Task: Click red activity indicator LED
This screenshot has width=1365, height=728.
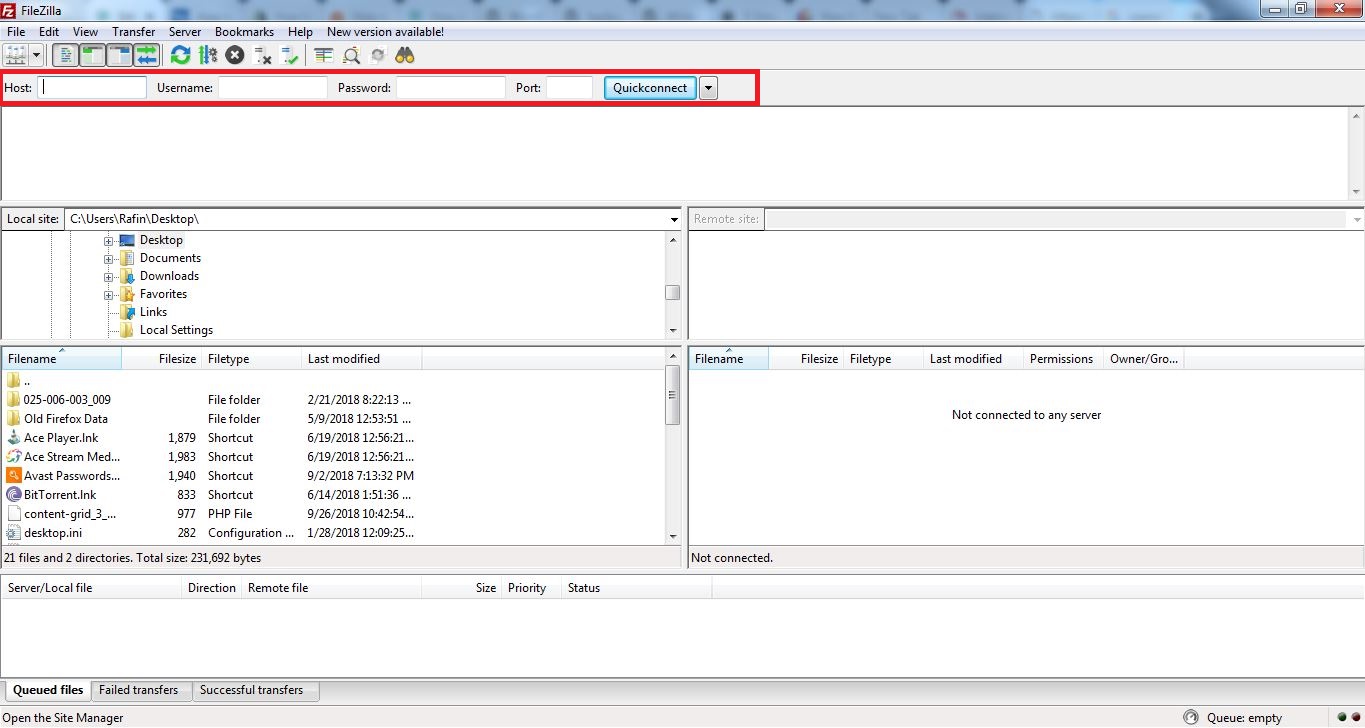Action: [x=1355, y=717]
